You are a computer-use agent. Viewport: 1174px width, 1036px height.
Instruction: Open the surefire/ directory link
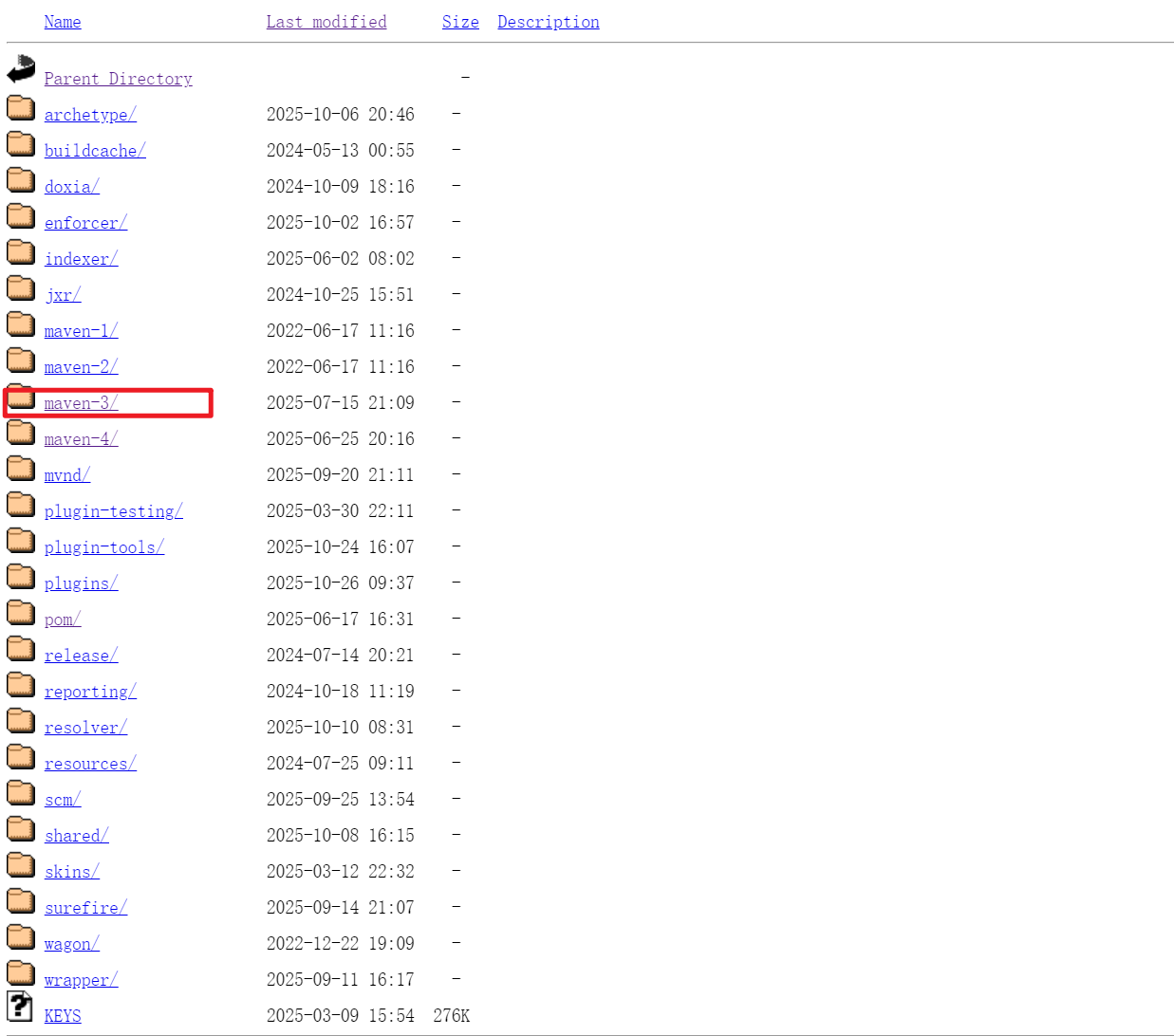[85, 908]
